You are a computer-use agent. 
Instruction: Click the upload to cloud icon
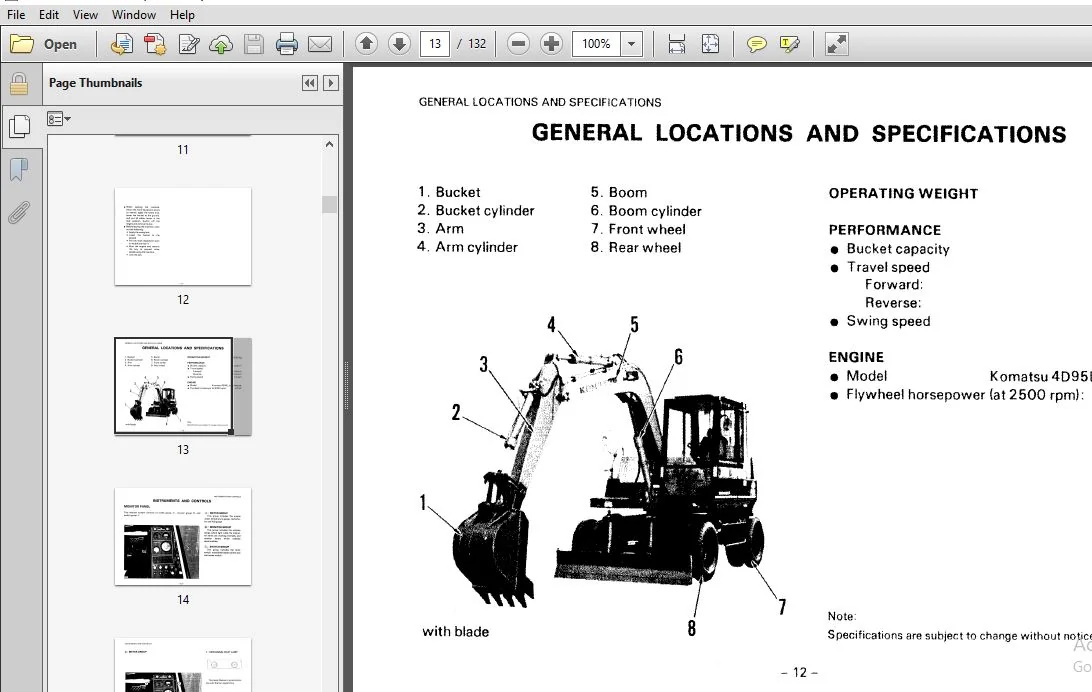221,44
